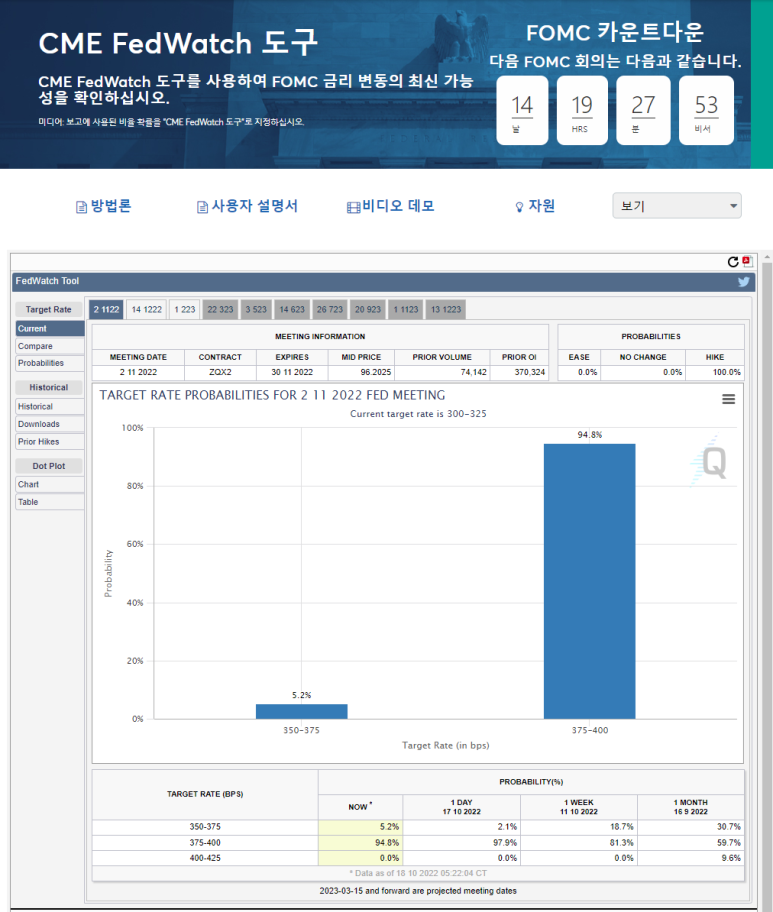This screenshot has width=773, height=912.
Task: Open the Downloads sidebar item
Action: 50,424
